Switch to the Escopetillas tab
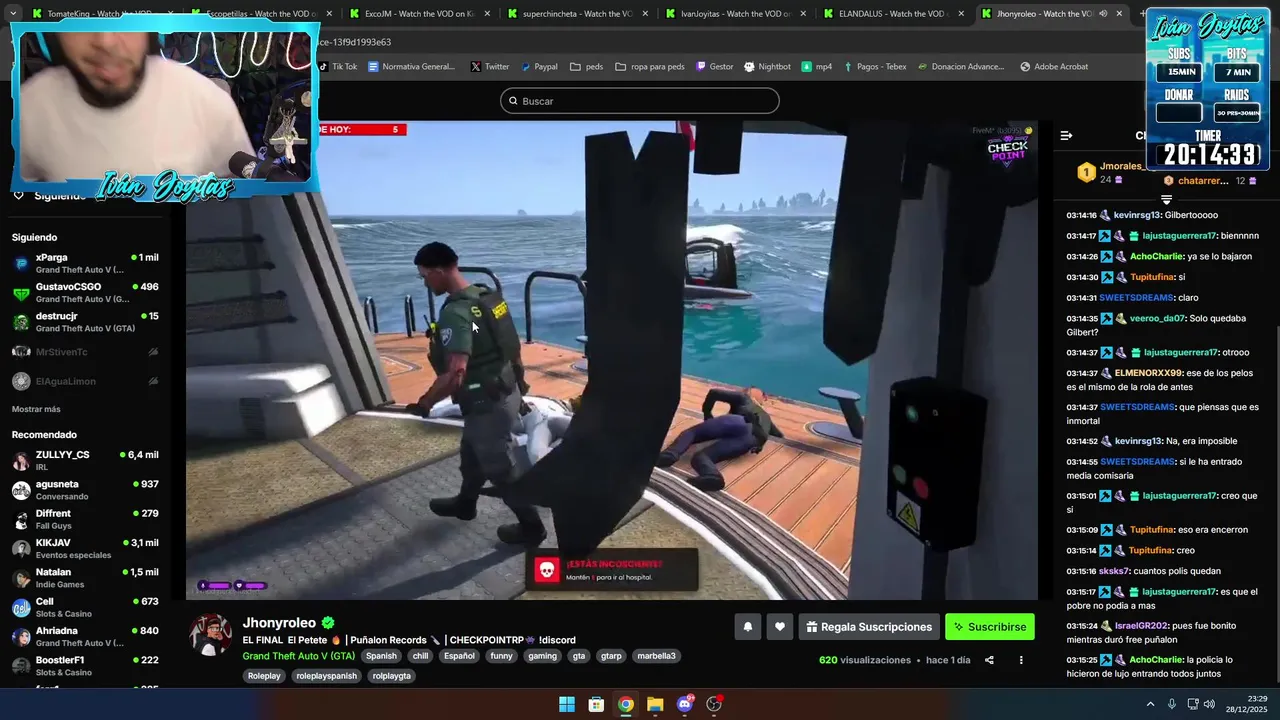 coord(262,14)
